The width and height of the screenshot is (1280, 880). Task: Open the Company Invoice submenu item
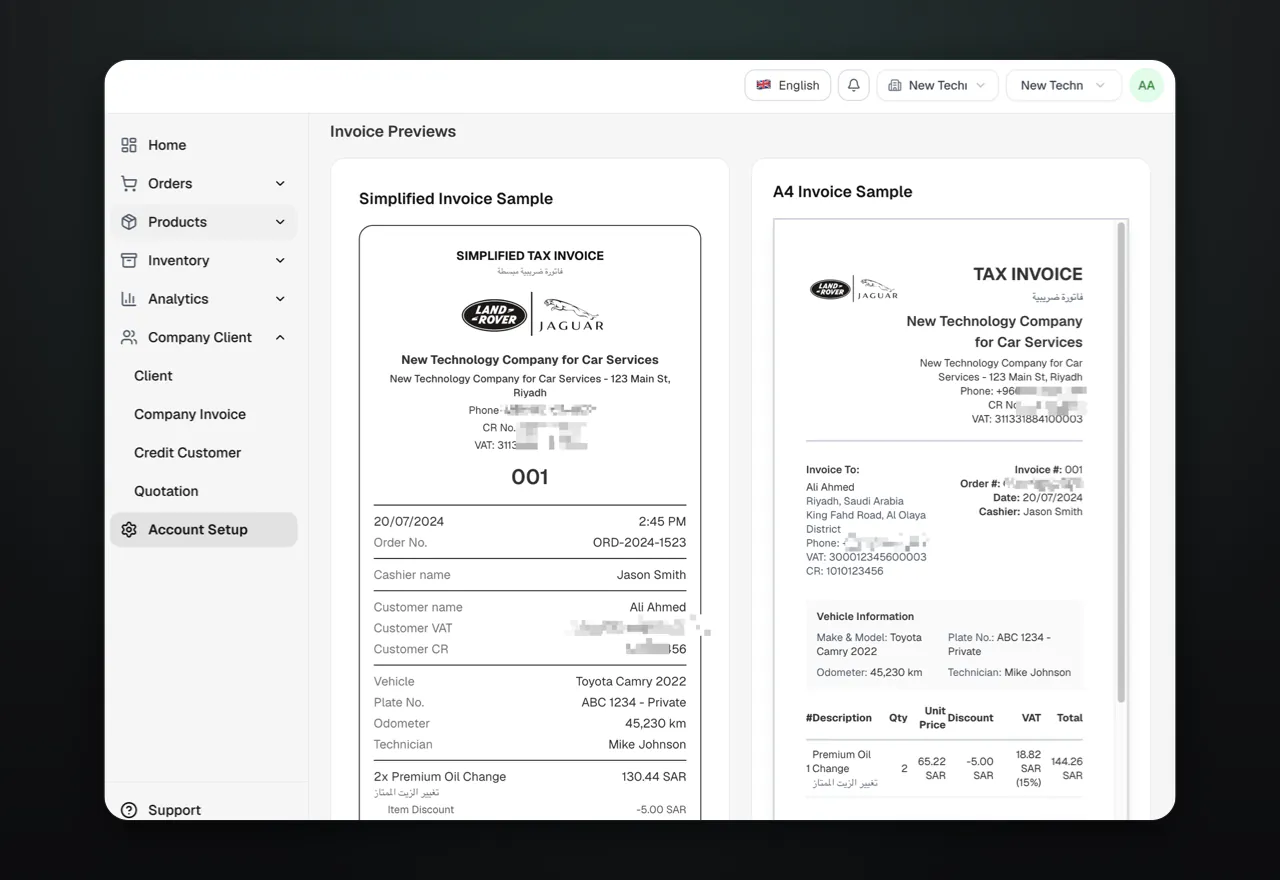[x=190, y=414]
